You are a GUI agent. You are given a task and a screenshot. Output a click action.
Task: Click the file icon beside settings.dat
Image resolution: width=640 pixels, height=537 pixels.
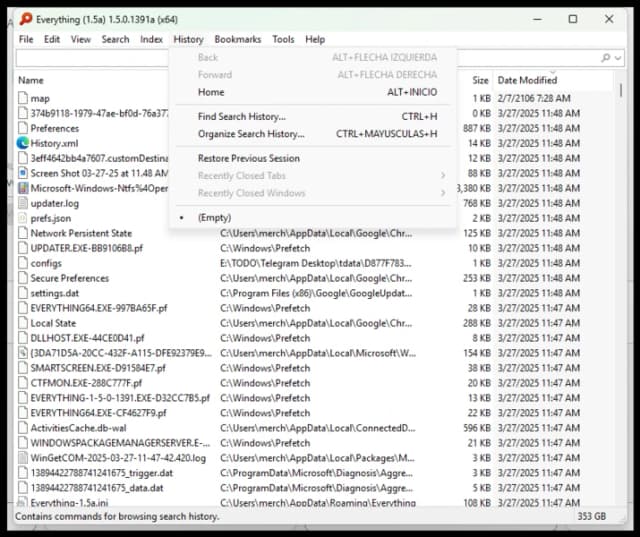tap(23, 293)
